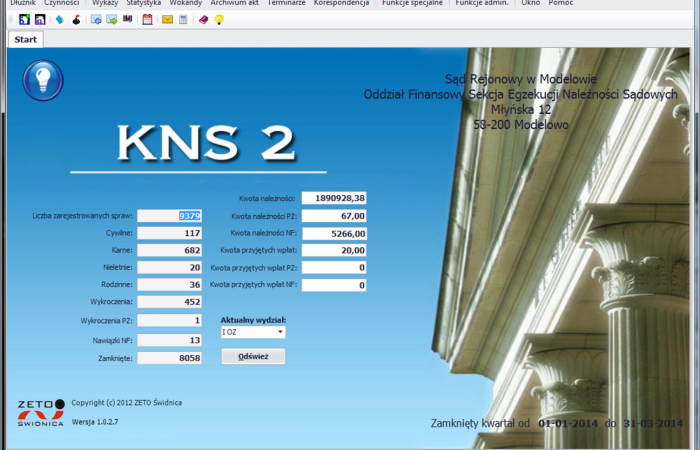Click the Kwota należności field 1890928,38
Viewport: 700px width, 450px height.
point(334,198)
